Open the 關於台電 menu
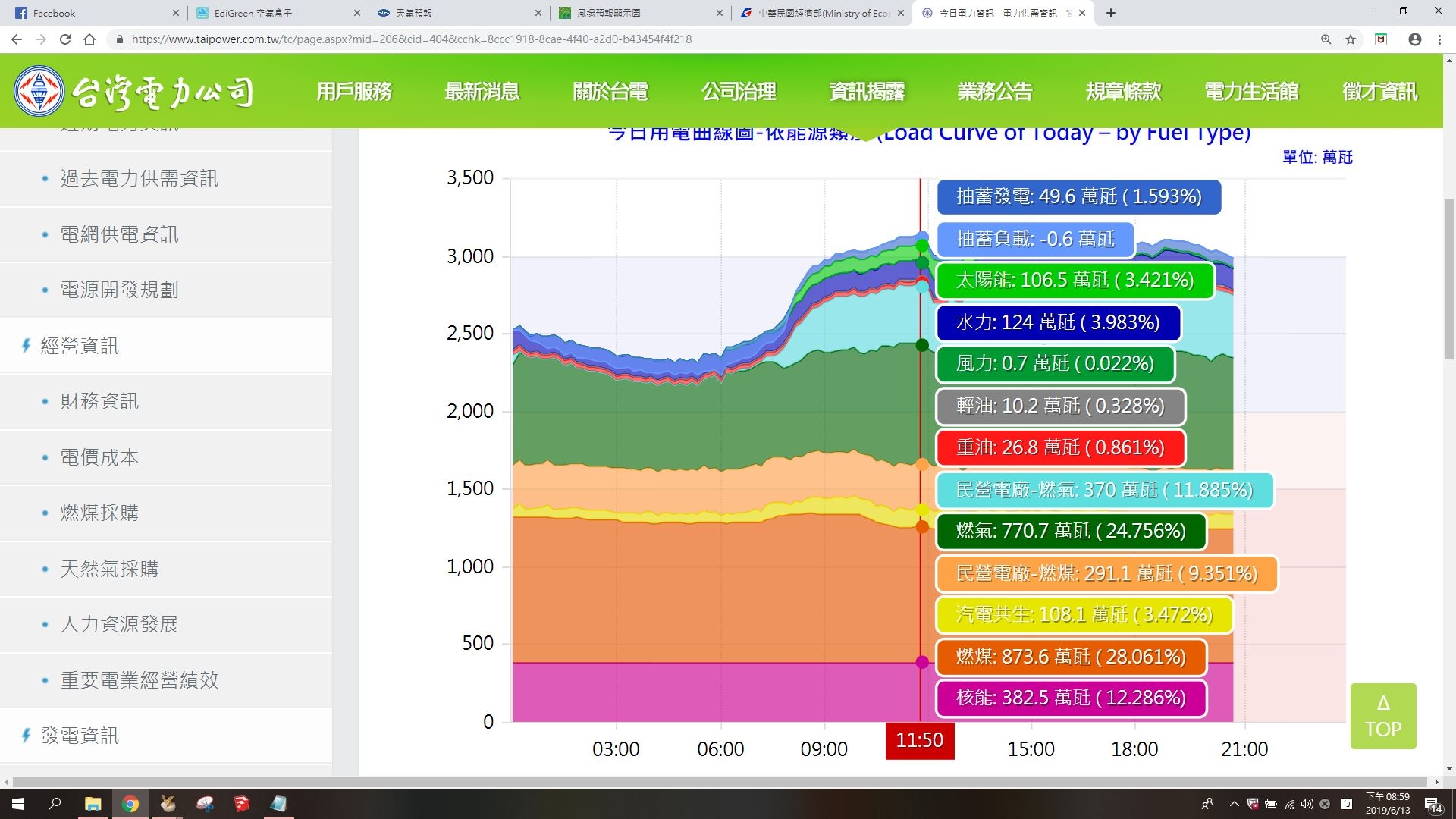The height and width of the screenshot is (819, 1456). pos(610,91)
